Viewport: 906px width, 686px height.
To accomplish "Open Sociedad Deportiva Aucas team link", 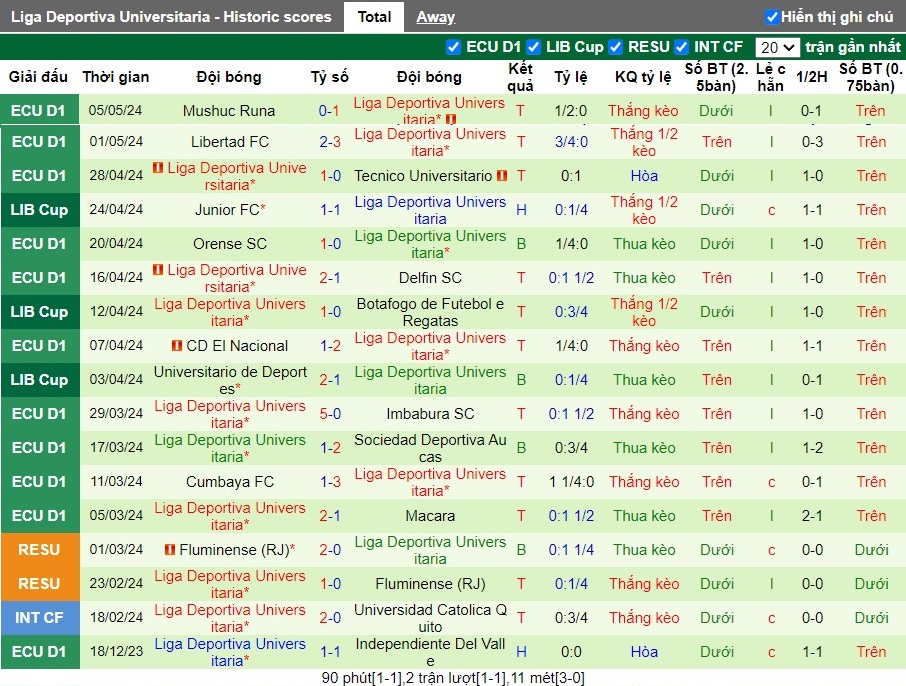I will point(430,448).
